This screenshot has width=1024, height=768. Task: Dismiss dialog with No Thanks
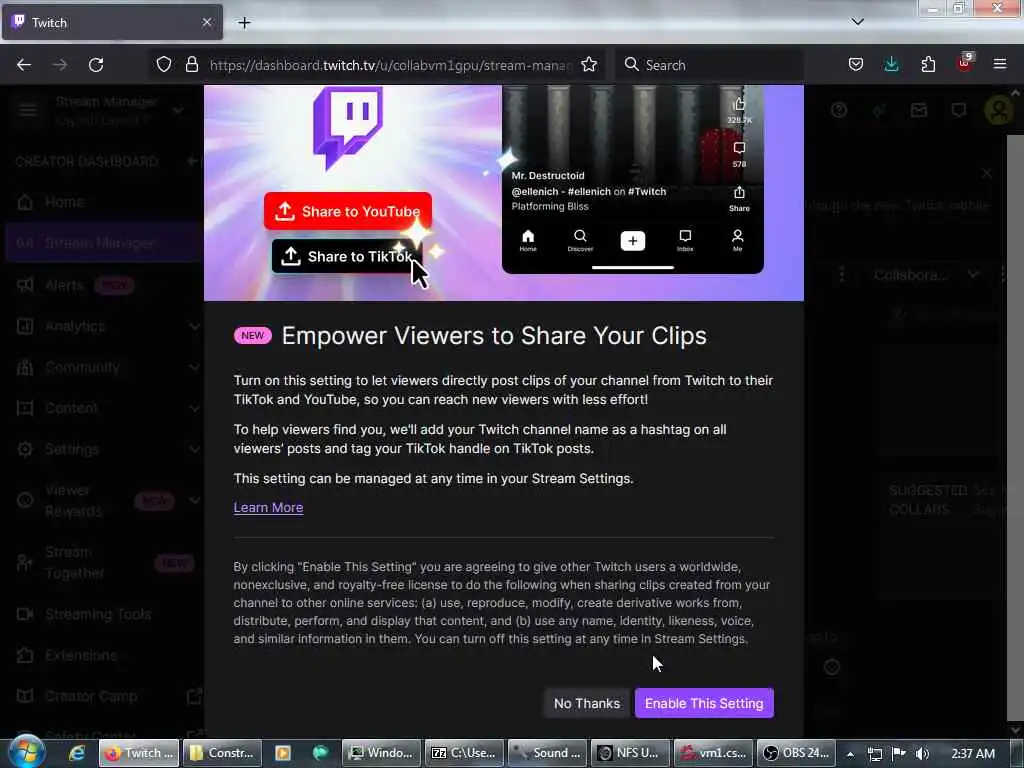pyautogui.click(x=586, y=703)
